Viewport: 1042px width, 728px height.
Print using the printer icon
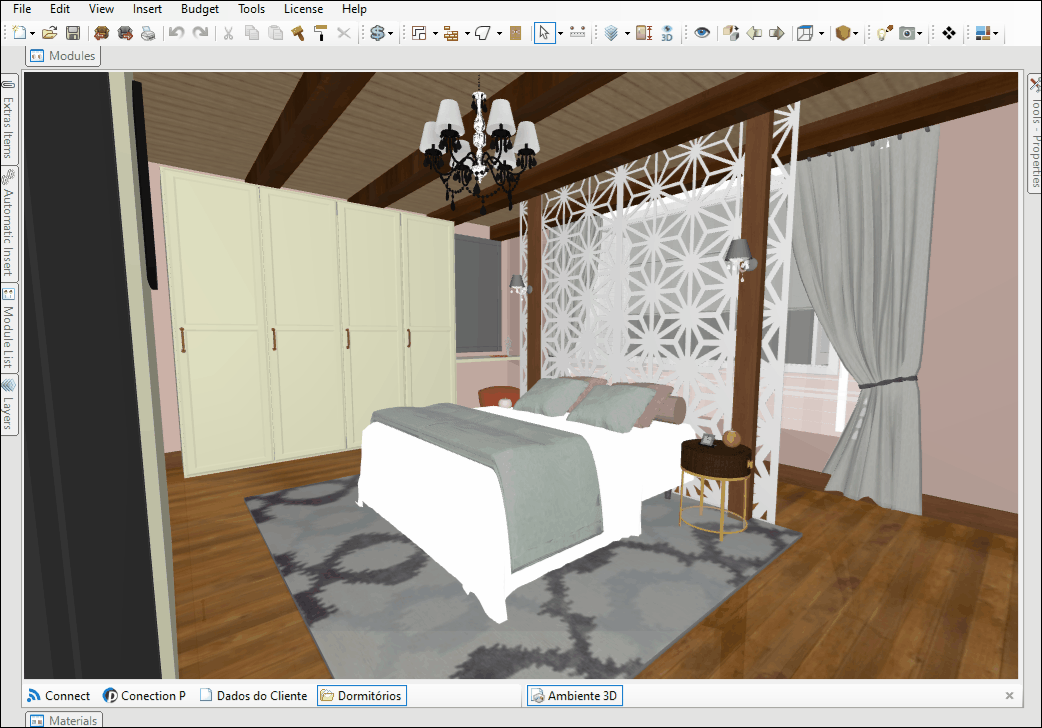148,33
